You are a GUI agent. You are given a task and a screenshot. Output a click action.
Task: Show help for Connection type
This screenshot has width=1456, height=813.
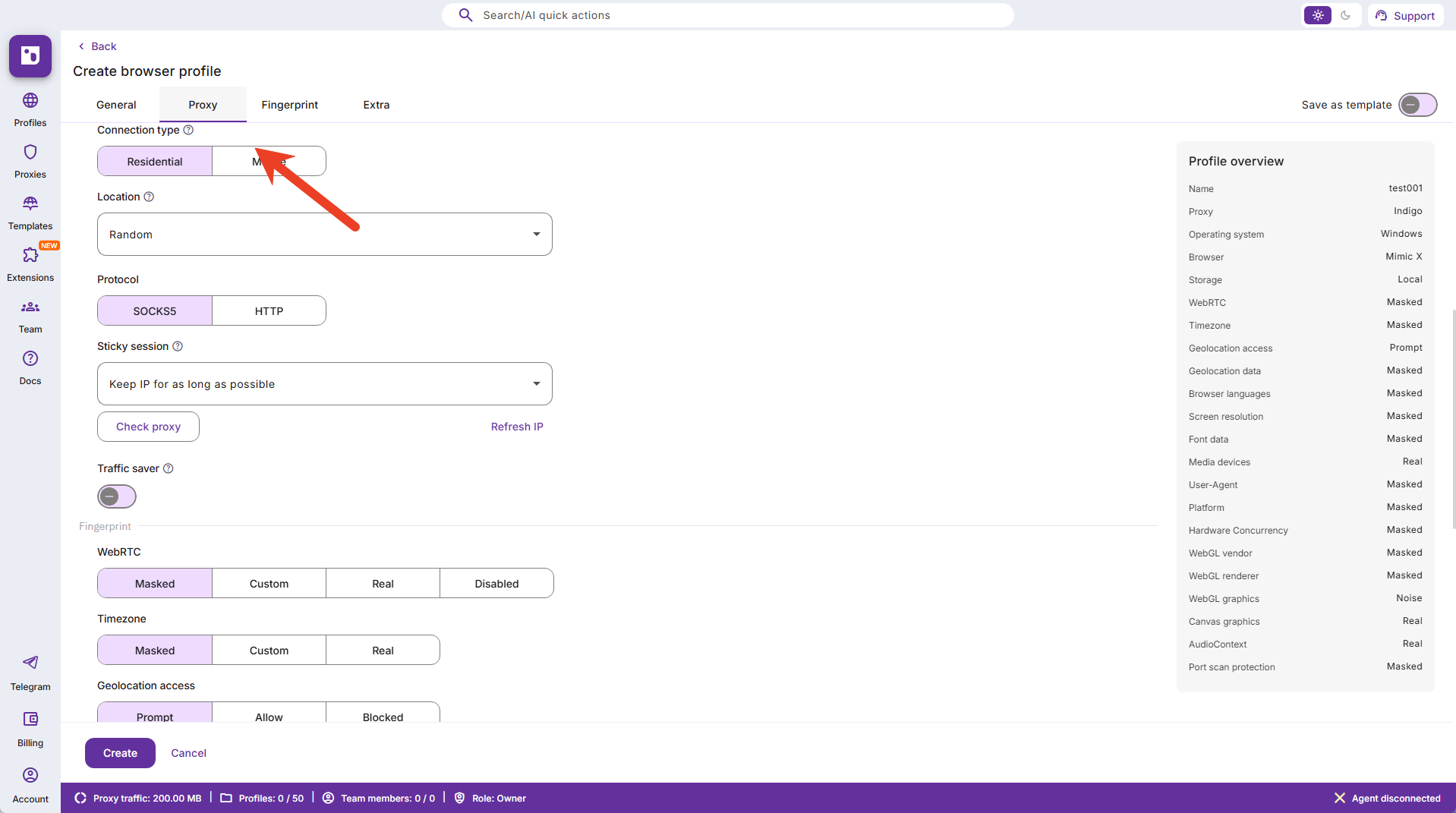[188, 130]
